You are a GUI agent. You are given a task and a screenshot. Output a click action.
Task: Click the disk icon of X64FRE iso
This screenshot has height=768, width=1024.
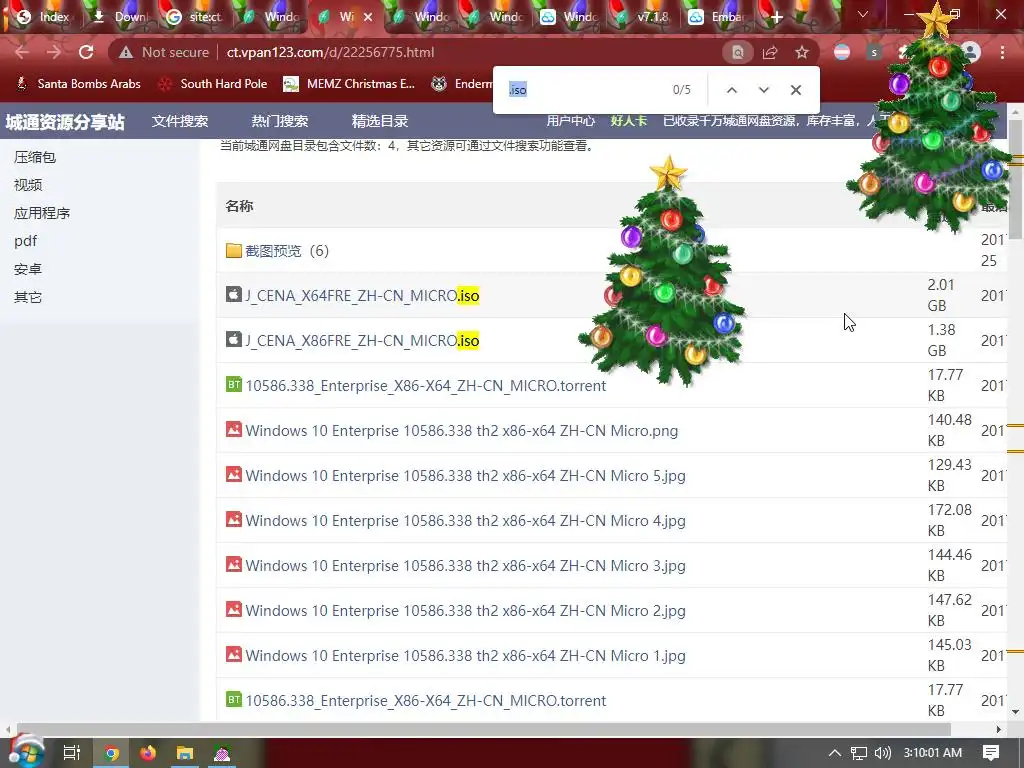[x=234, y=295]
